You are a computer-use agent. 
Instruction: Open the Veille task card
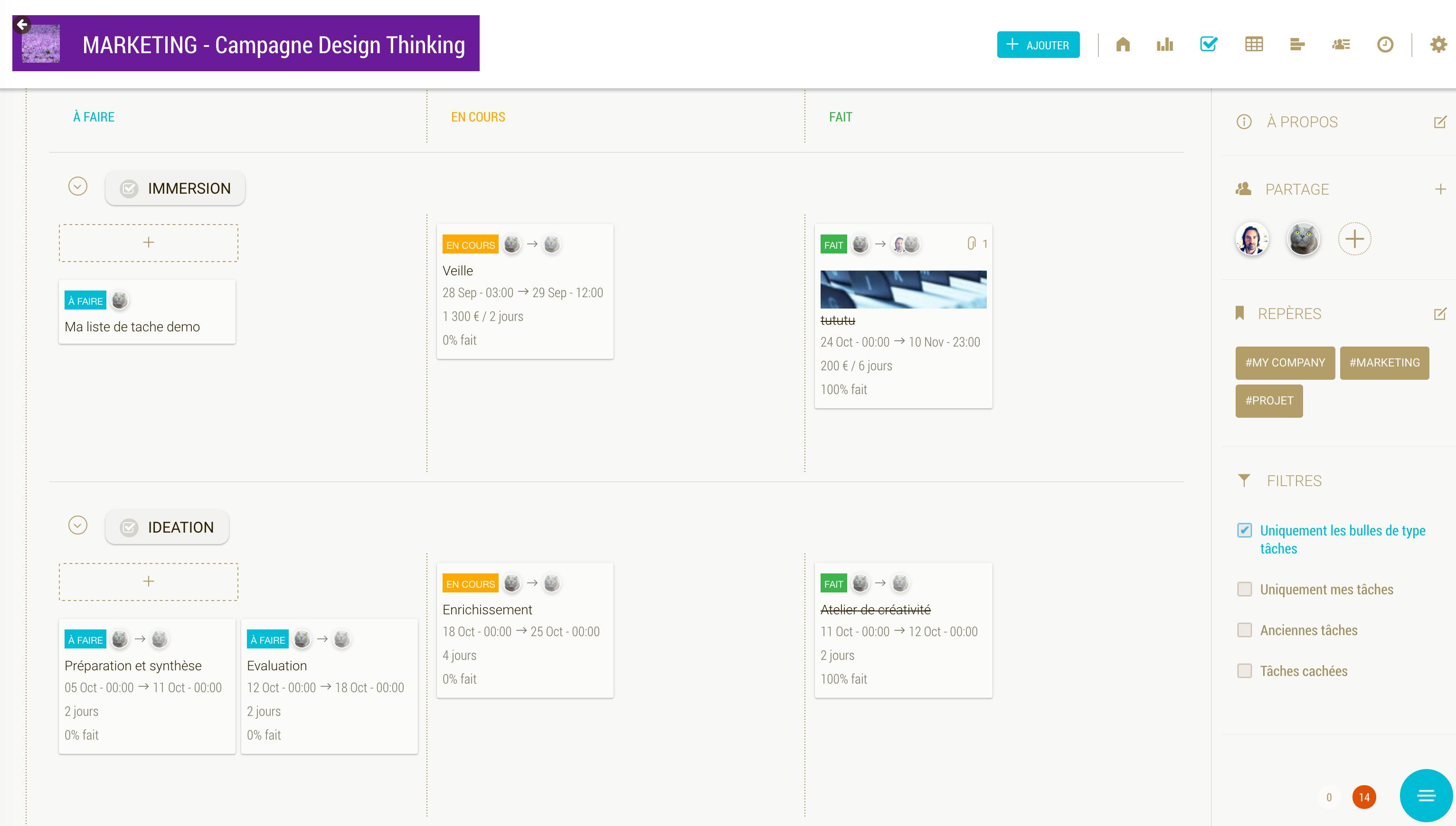pos(525,291)
